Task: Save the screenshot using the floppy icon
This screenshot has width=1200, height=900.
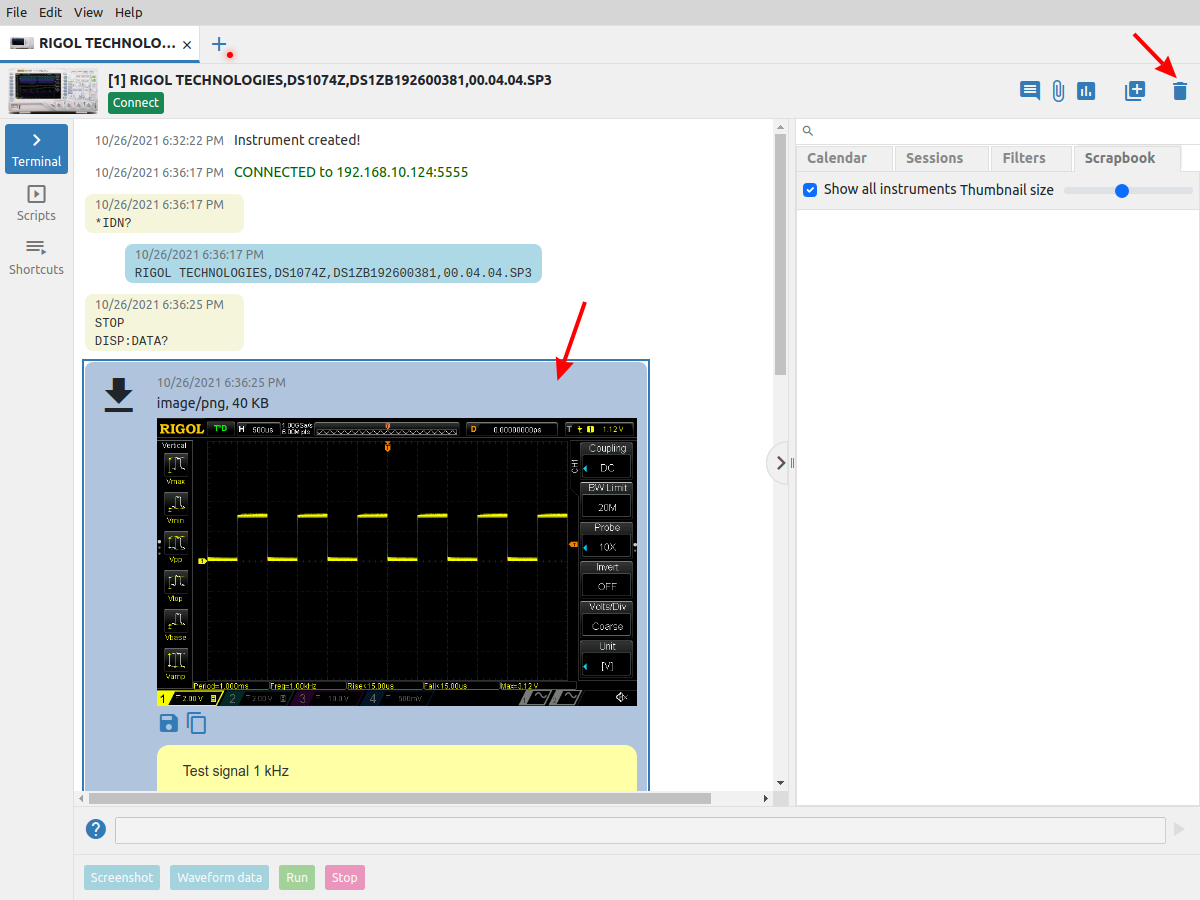Action: (168, 723)
